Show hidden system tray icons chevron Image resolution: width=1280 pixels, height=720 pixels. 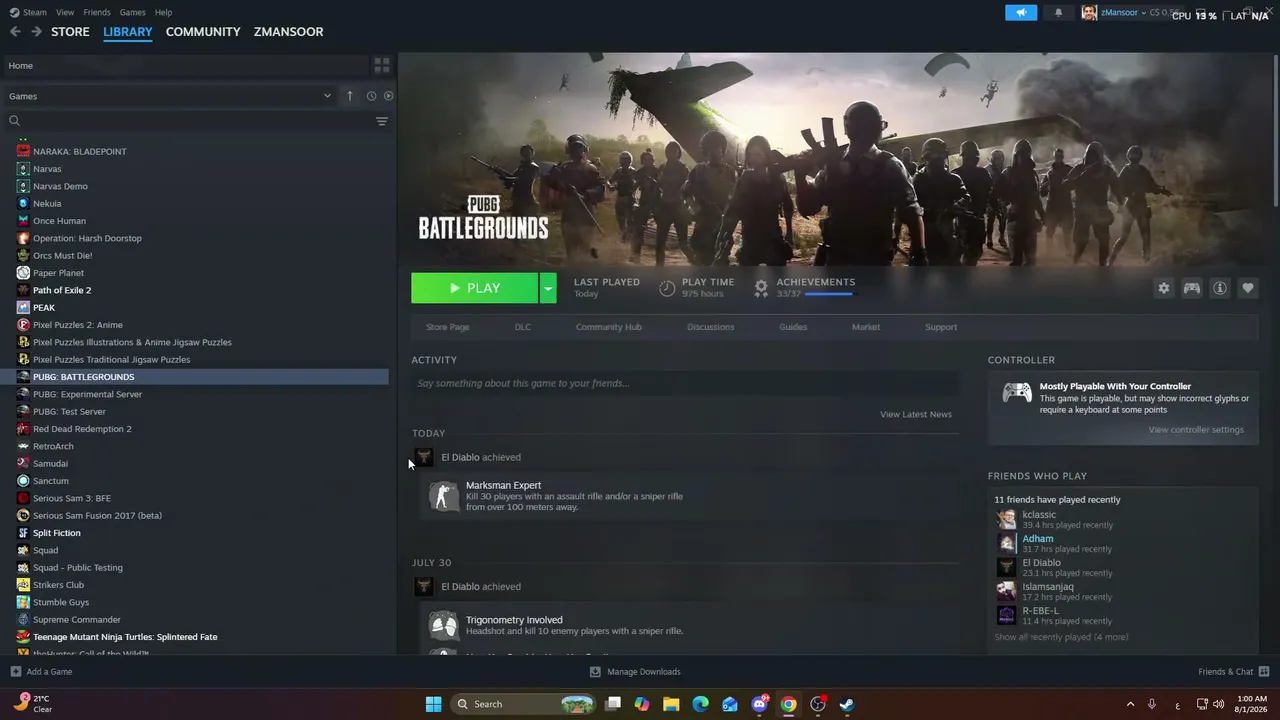[x=1130, y=704]
